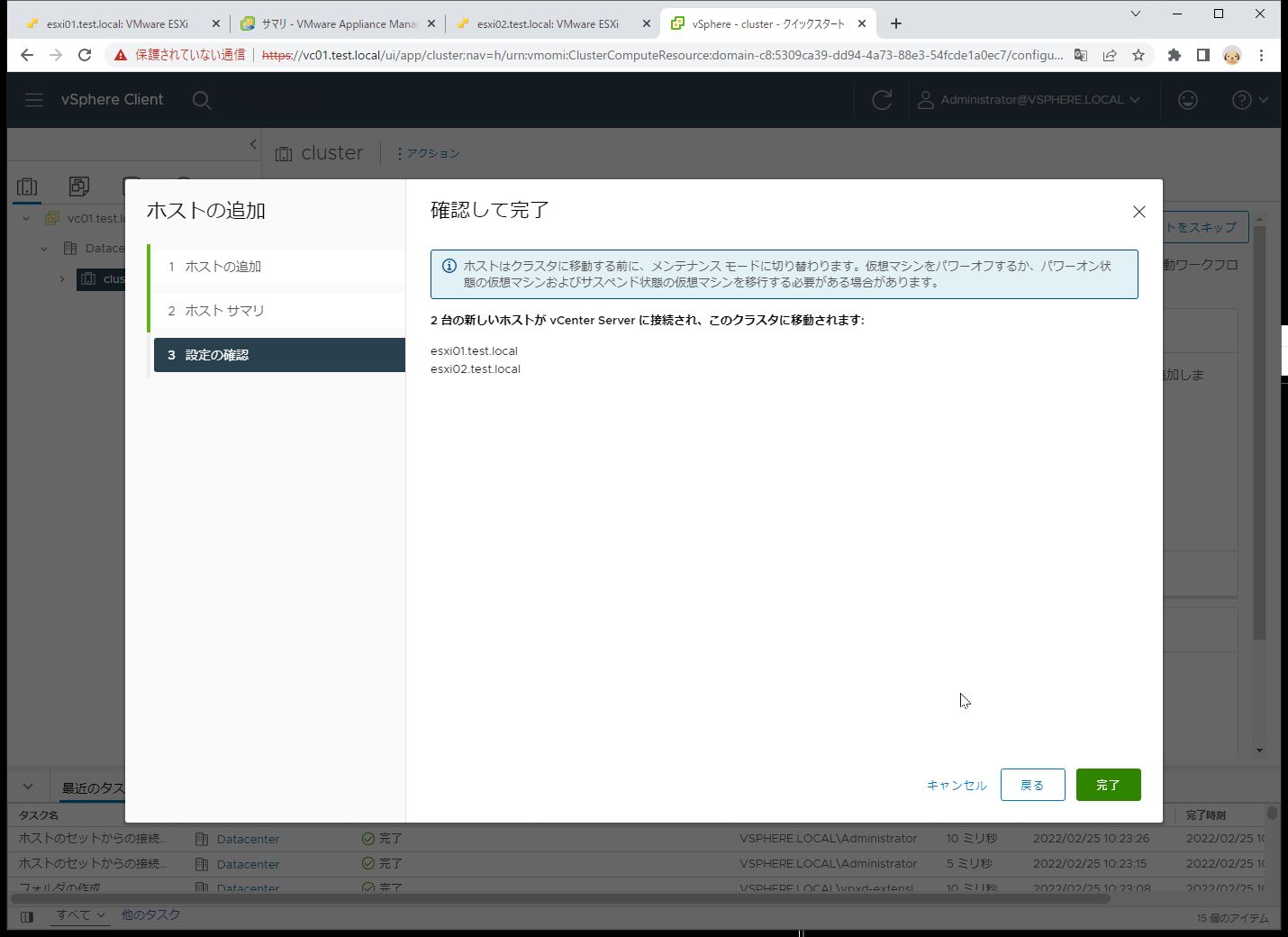1288x937 pixels.
Task: Open the 最近のタスク tab
Action: tap(93, 788)
